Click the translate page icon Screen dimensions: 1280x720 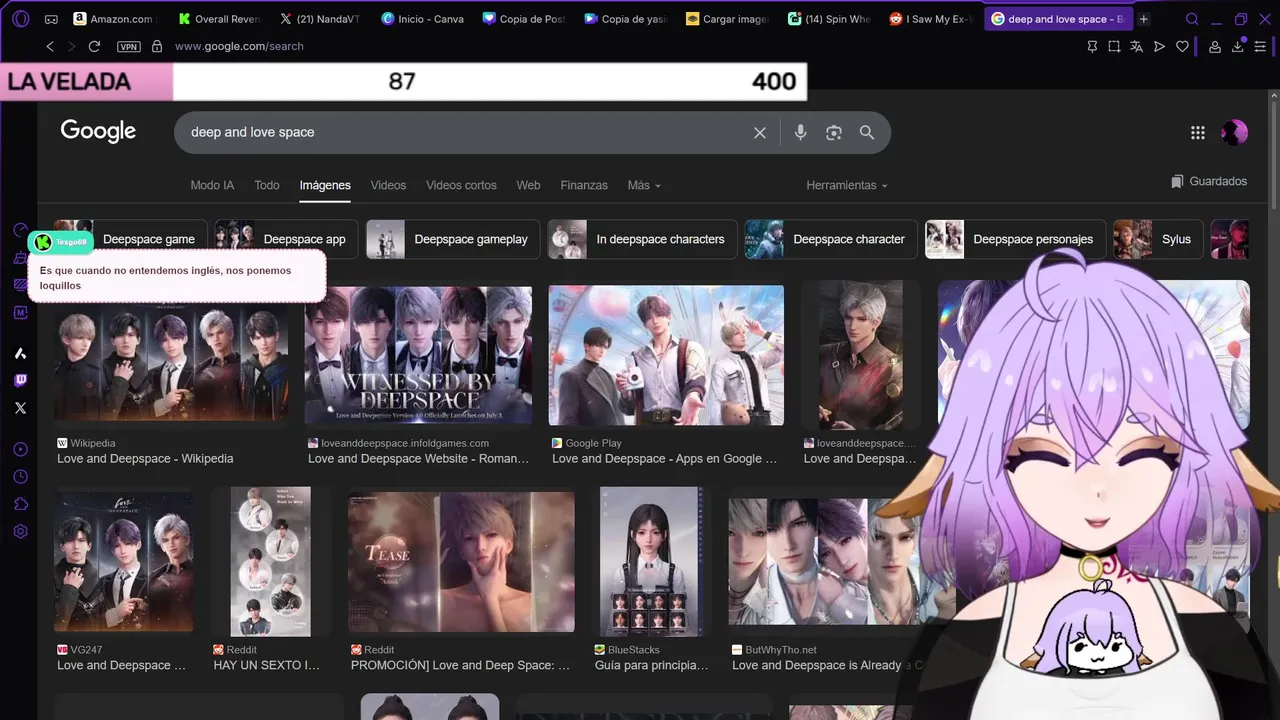1137,46
